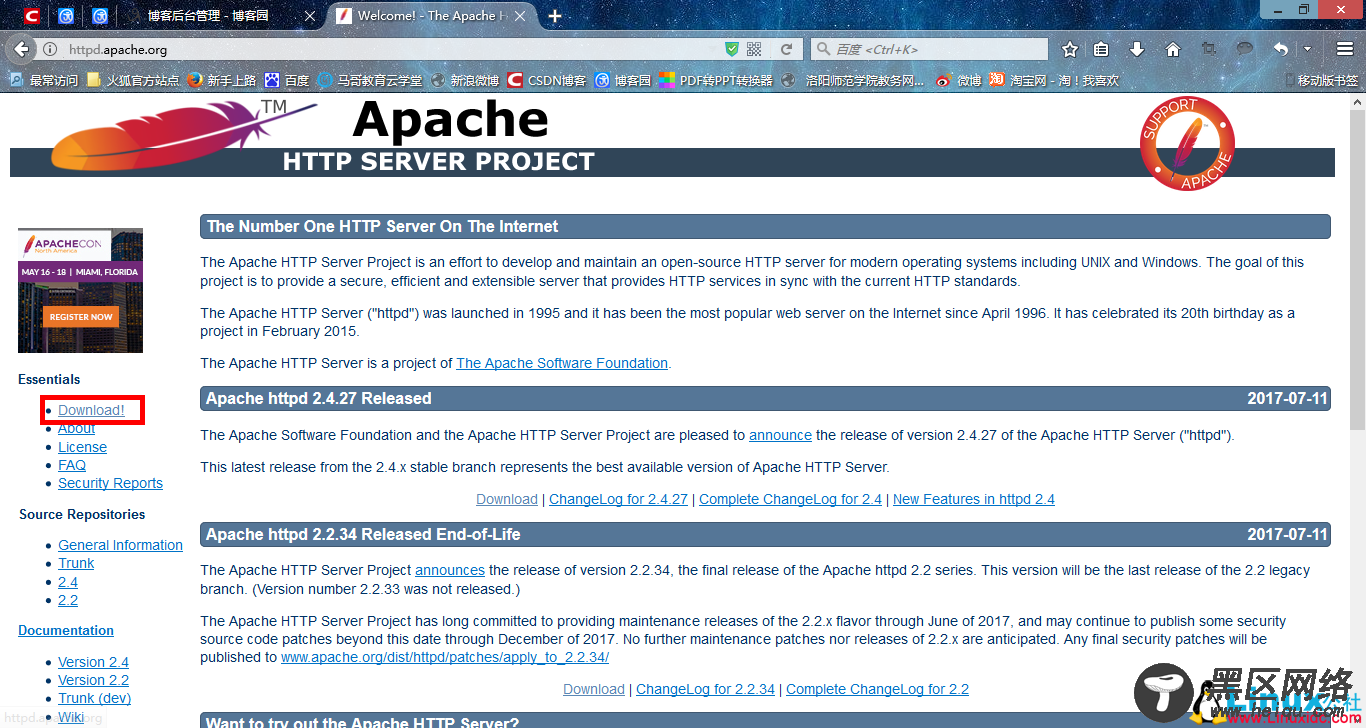Viewport: 1366px width, 728px height.
Task: Click the green shield icon in address bar
Action: (732, 49)
